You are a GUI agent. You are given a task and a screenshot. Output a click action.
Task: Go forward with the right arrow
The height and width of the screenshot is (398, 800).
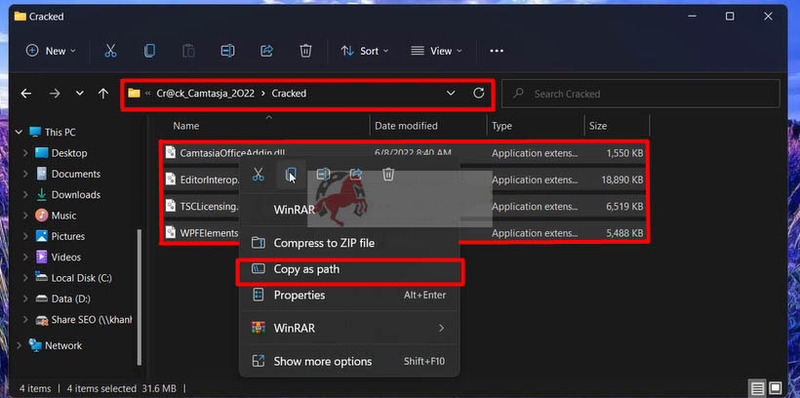pos(55,93)
